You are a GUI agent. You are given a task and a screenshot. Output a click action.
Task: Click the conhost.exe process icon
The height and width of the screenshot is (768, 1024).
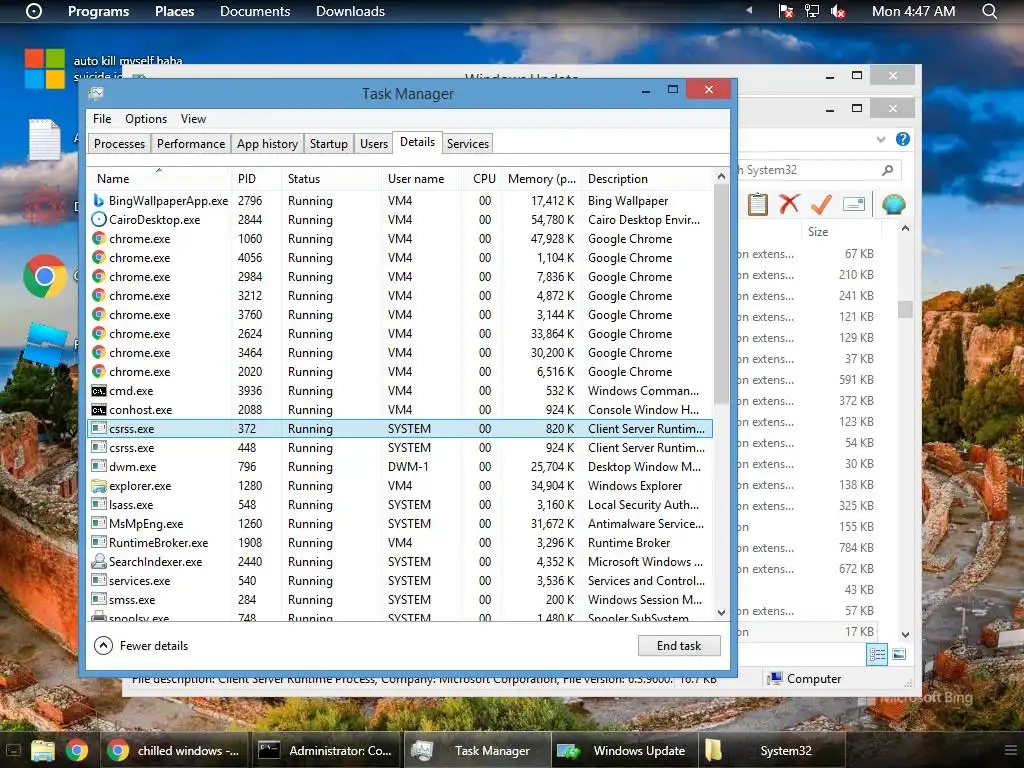pos(99,409)
